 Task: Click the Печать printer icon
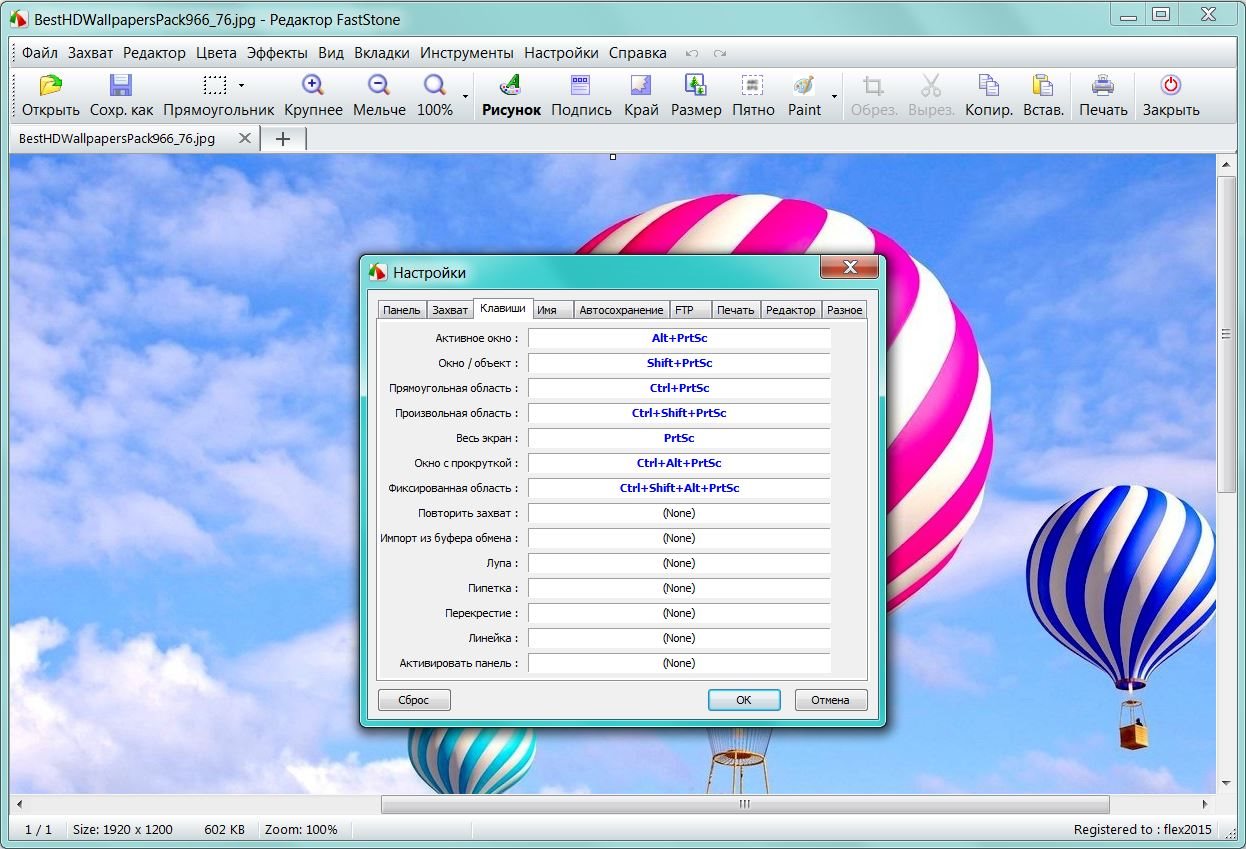[1102, 86]
